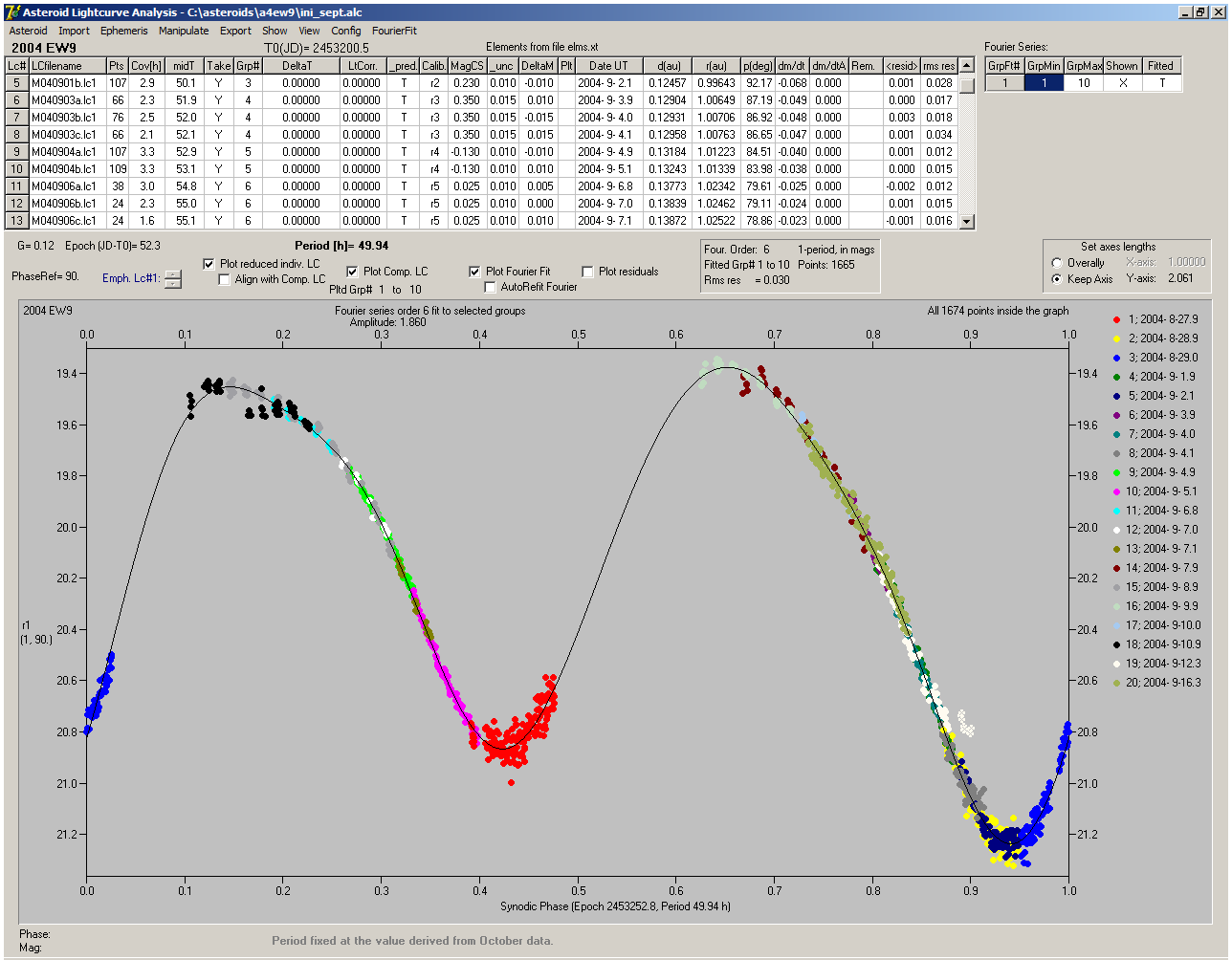
Task: Click the LCfilename column header
Action: click(67, 66)
